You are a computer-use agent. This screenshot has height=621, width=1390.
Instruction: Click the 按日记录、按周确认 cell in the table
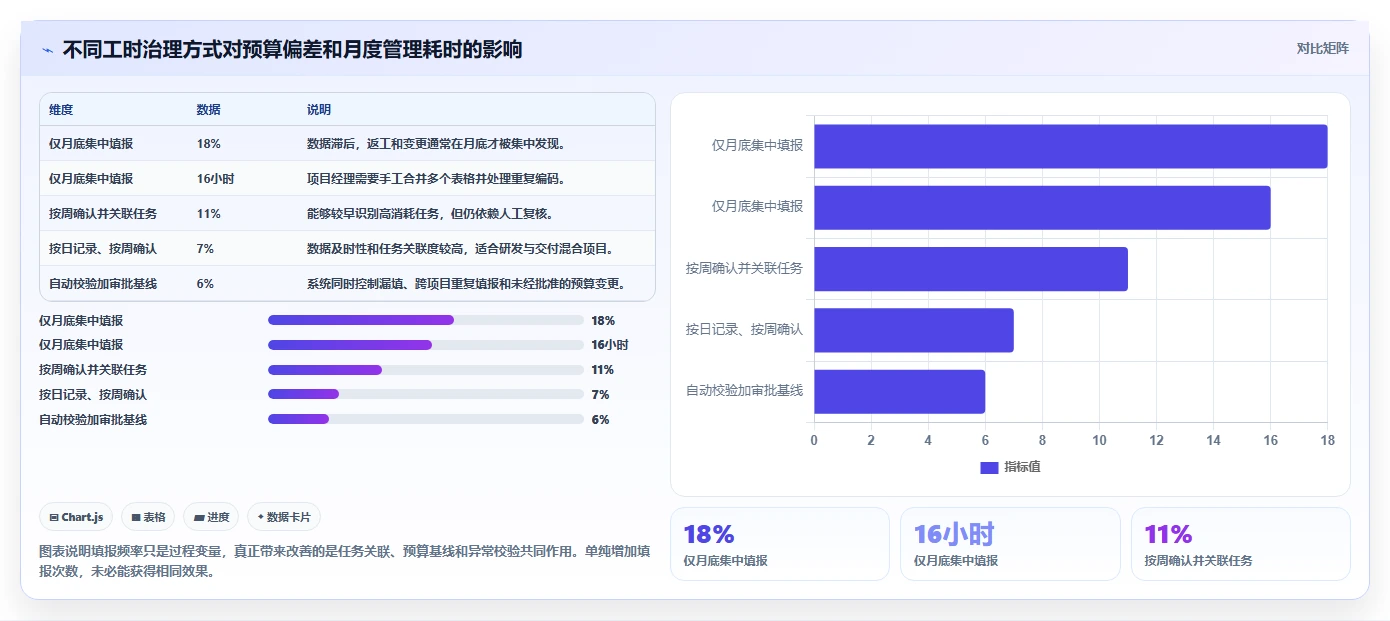click(x=103, y=249)
